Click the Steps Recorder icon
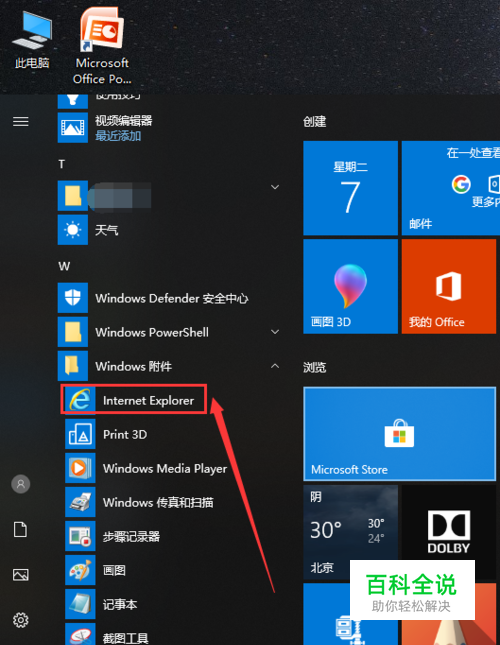The height and width of the screenshot is (645, 500). 80,536
